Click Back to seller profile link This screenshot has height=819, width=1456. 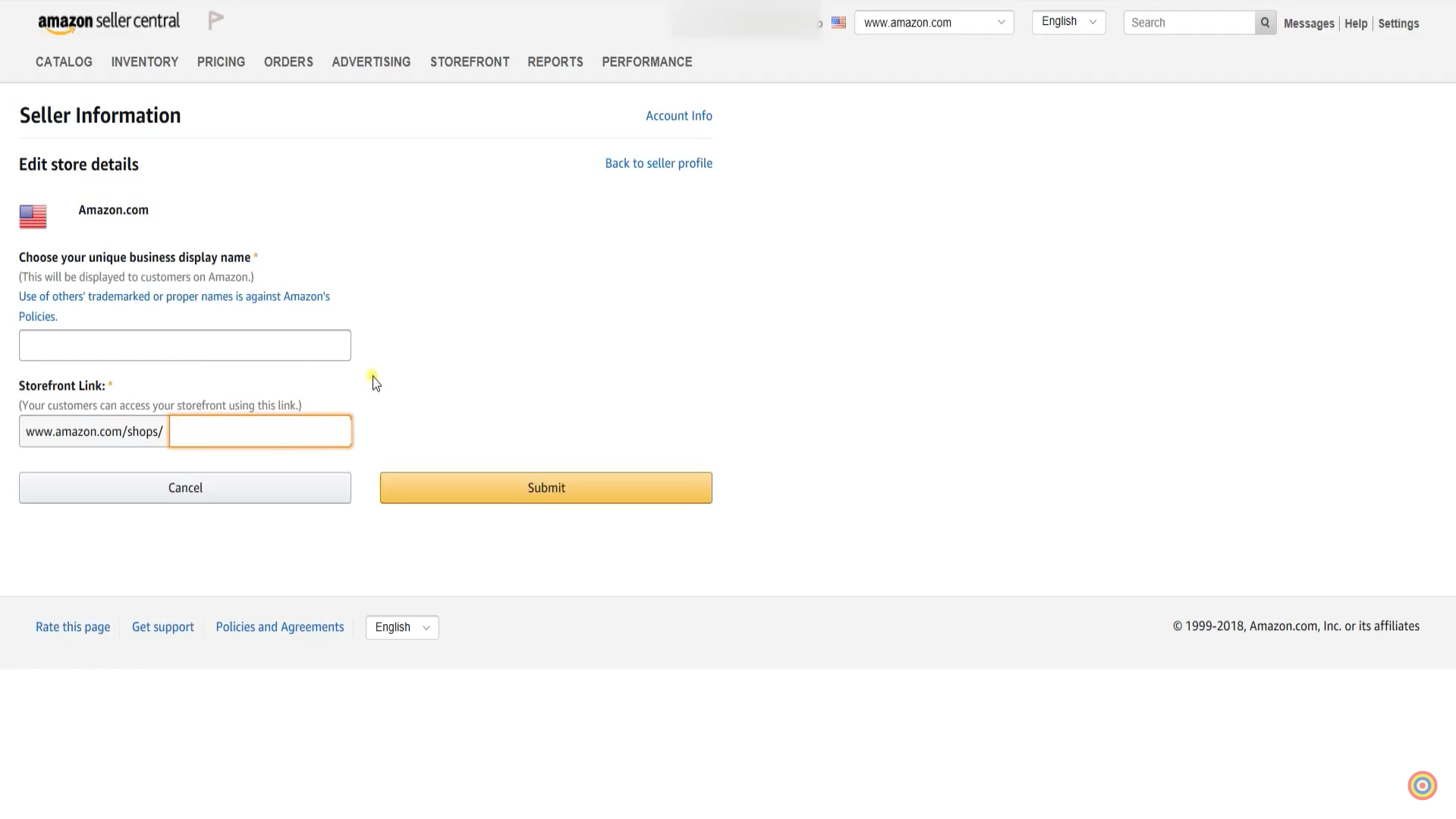click(659, 163)
